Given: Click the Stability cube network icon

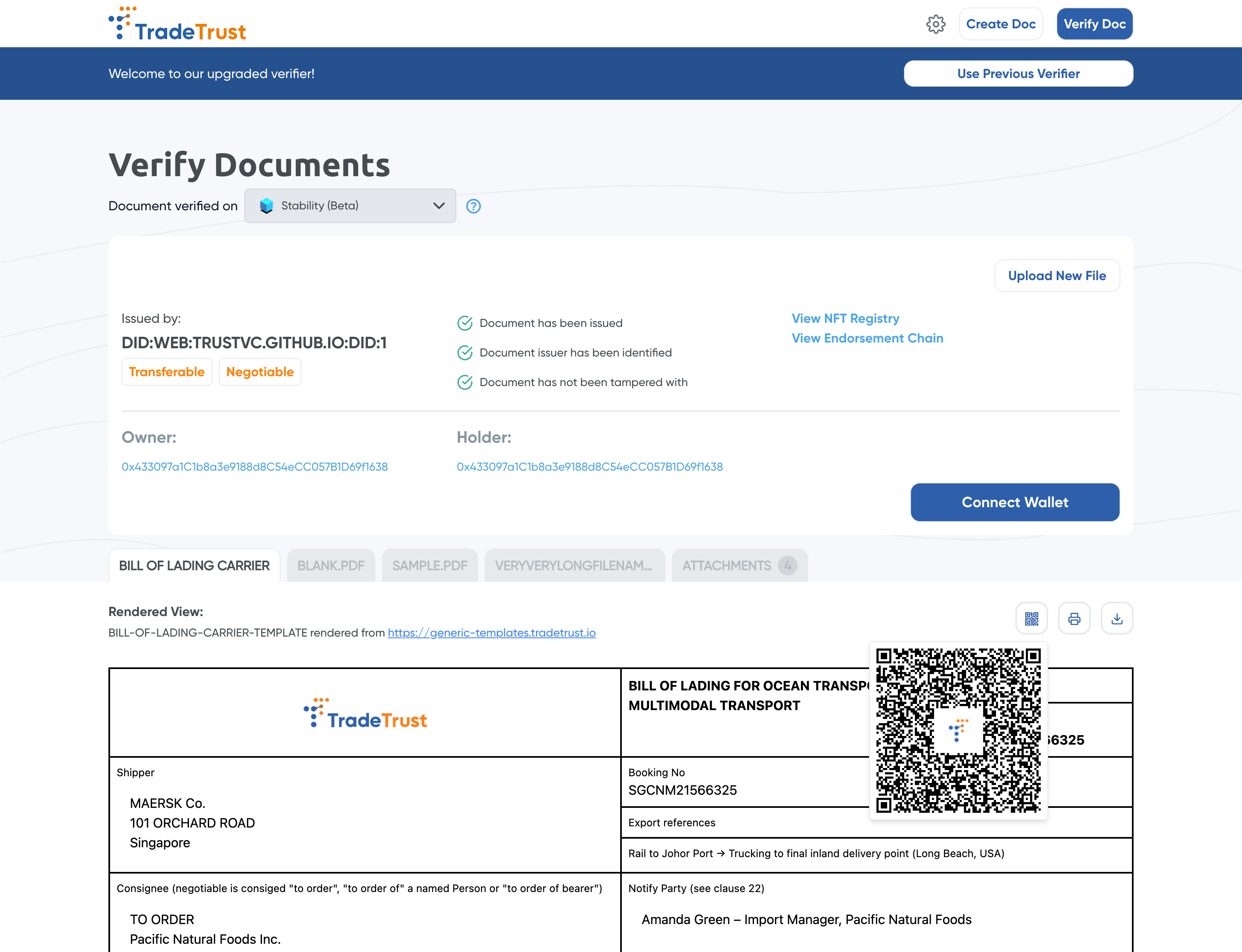Looking at the screenshot, I should (266, 206).
